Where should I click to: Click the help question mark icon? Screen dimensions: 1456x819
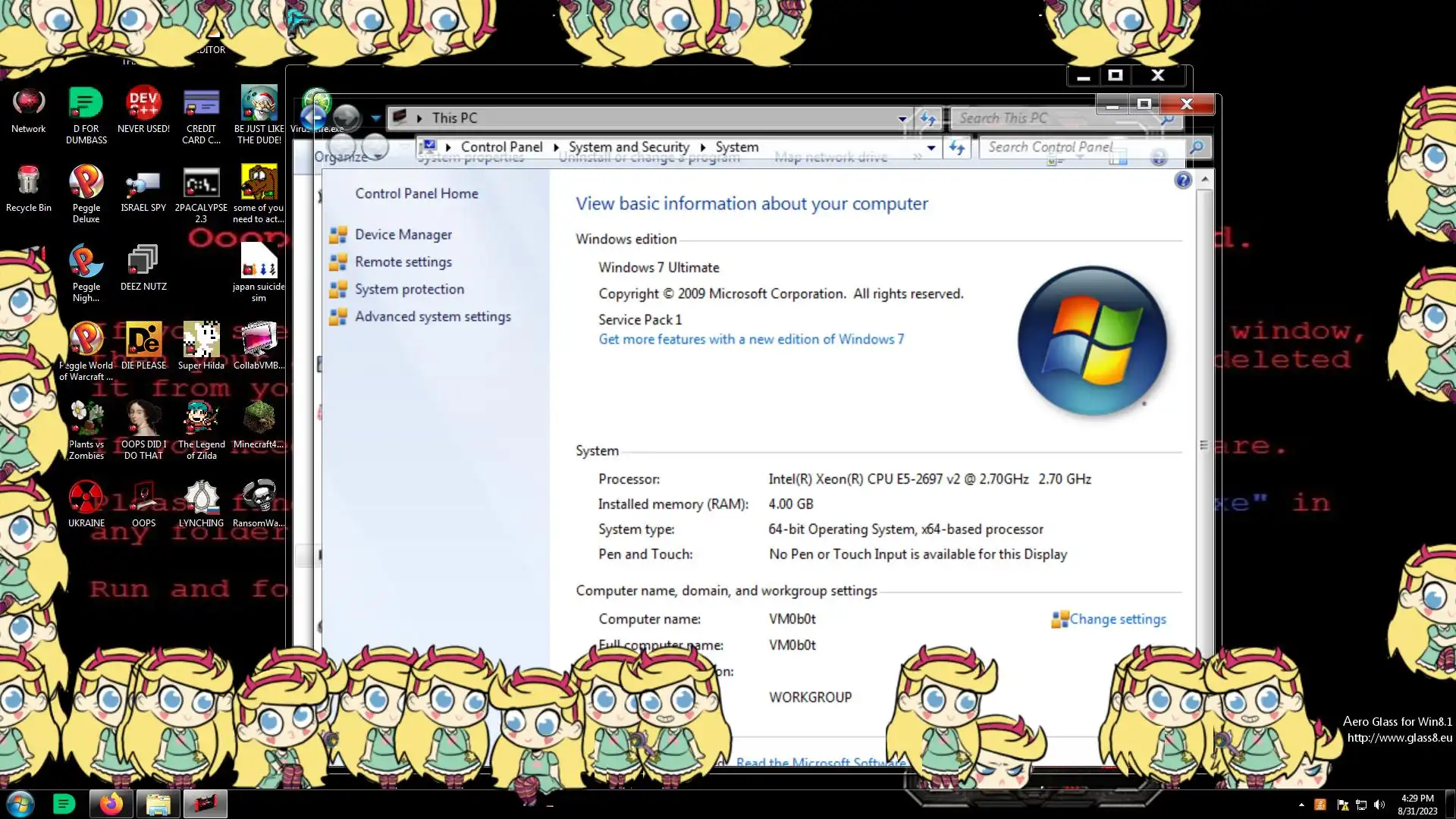pyautogui.click(x=1182, y=180)
